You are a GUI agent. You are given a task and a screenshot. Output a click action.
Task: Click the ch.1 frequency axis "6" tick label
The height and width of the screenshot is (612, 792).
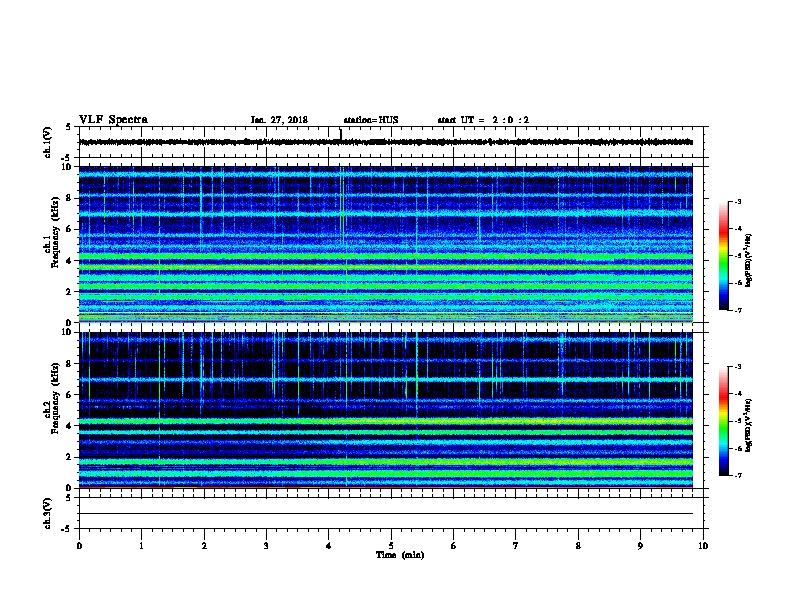(x=70, y=229)
